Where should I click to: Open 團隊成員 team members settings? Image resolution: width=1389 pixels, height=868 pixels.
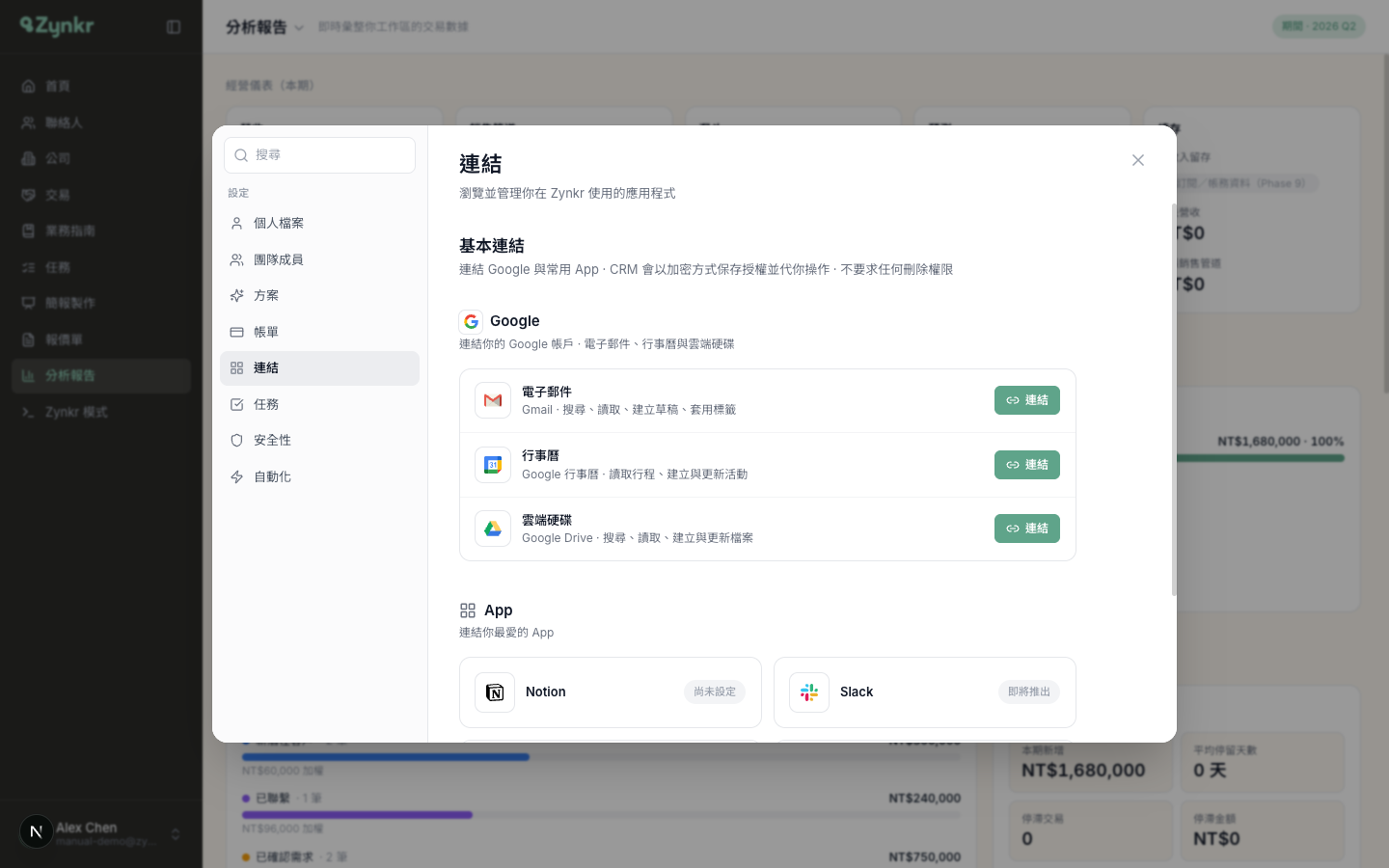tap(319, 259)
